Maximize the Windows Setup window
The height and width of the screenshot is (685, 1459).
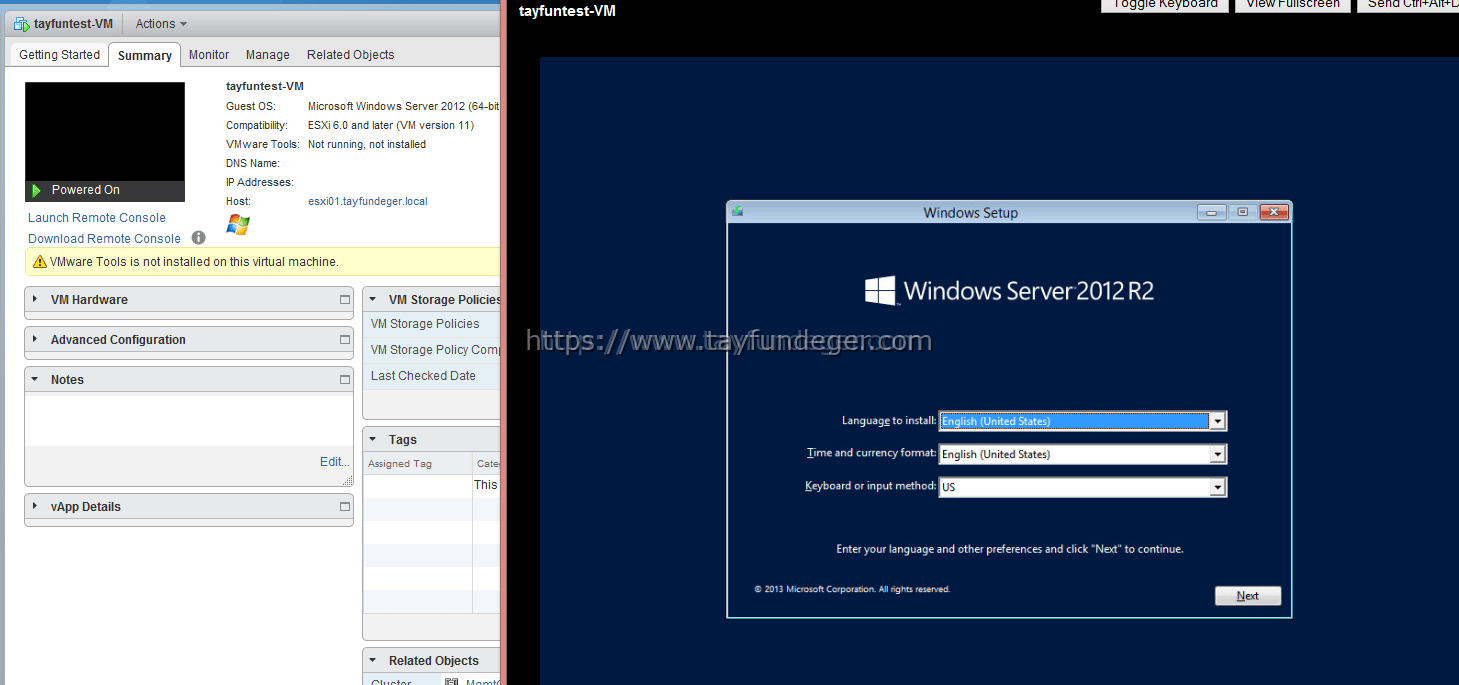[1243, 212]
